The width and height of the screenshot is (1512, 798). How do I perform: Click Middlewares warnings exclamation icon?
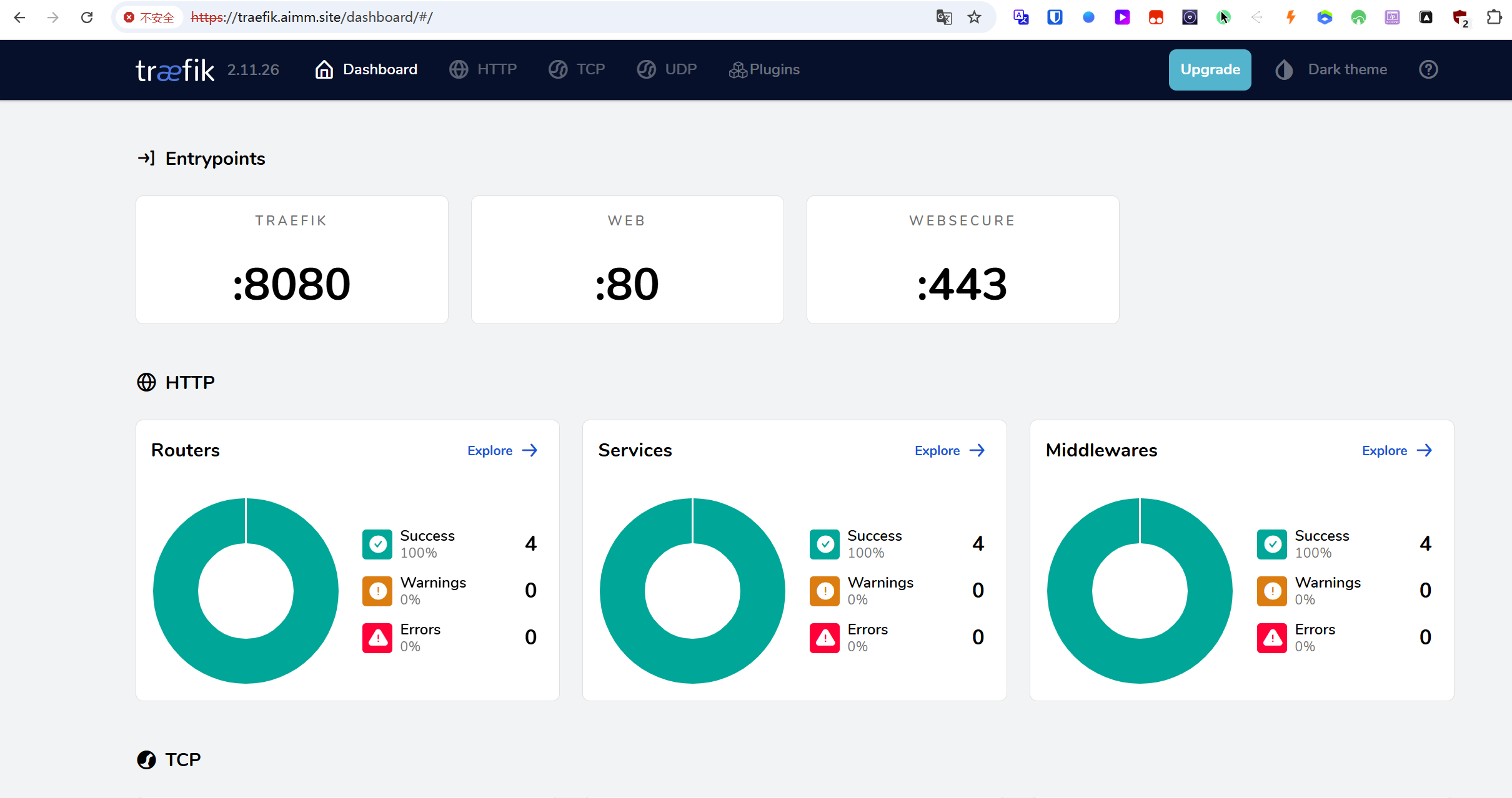pos(1272,591)
